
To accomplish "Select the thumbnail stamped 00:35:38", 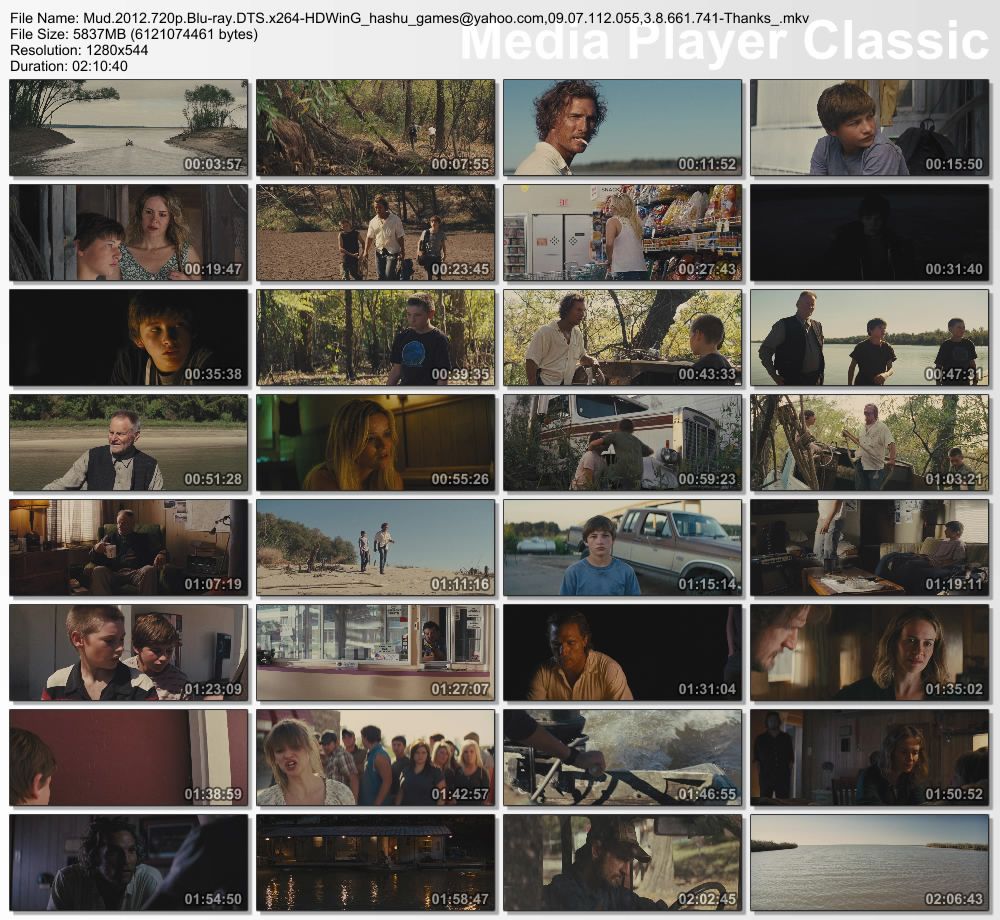I will pyautogui.click(x=129, y=338).
